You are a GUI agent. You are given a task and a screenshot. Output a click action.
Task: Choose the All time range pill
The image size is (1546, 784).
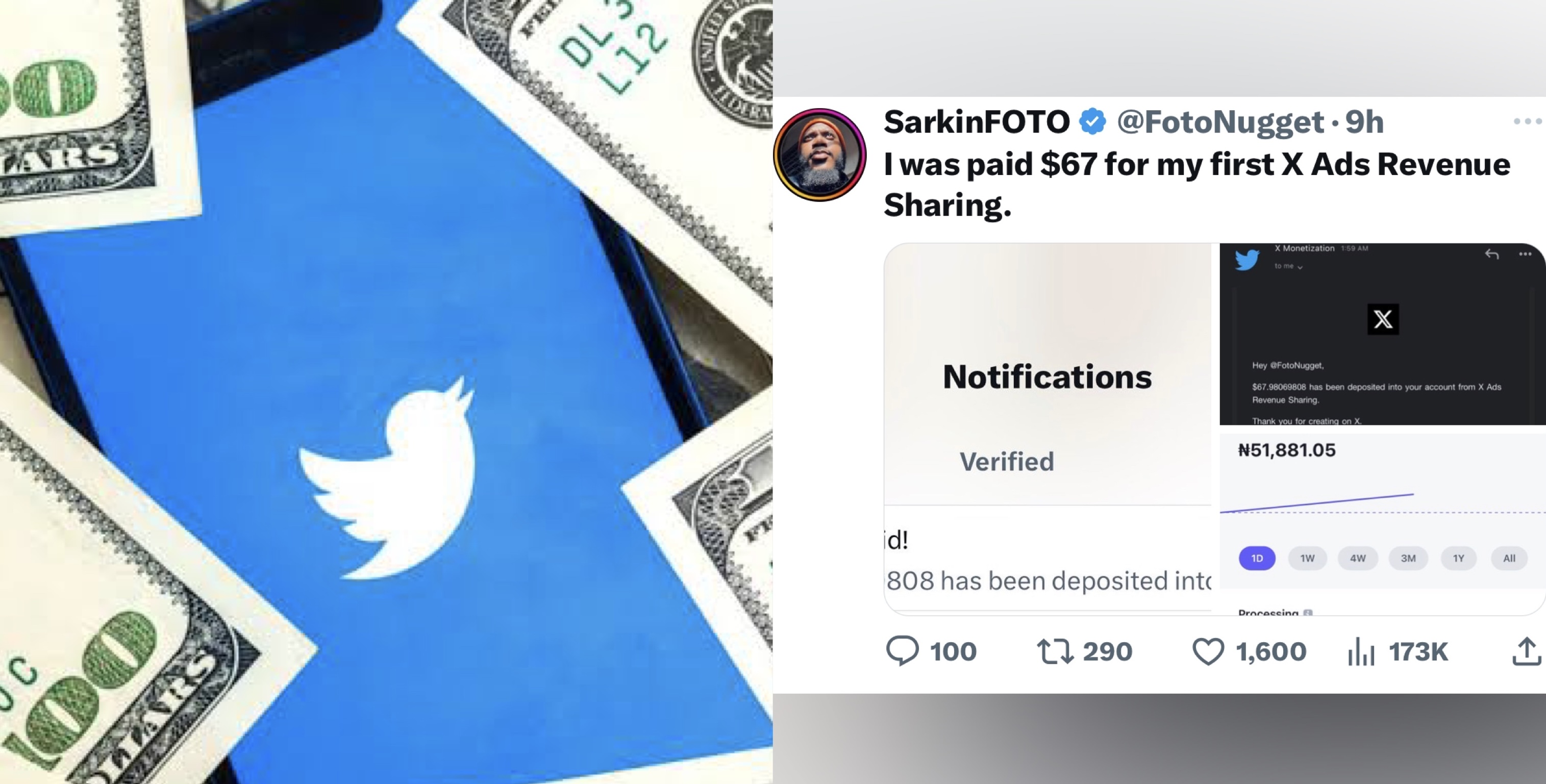point(1509,559)
